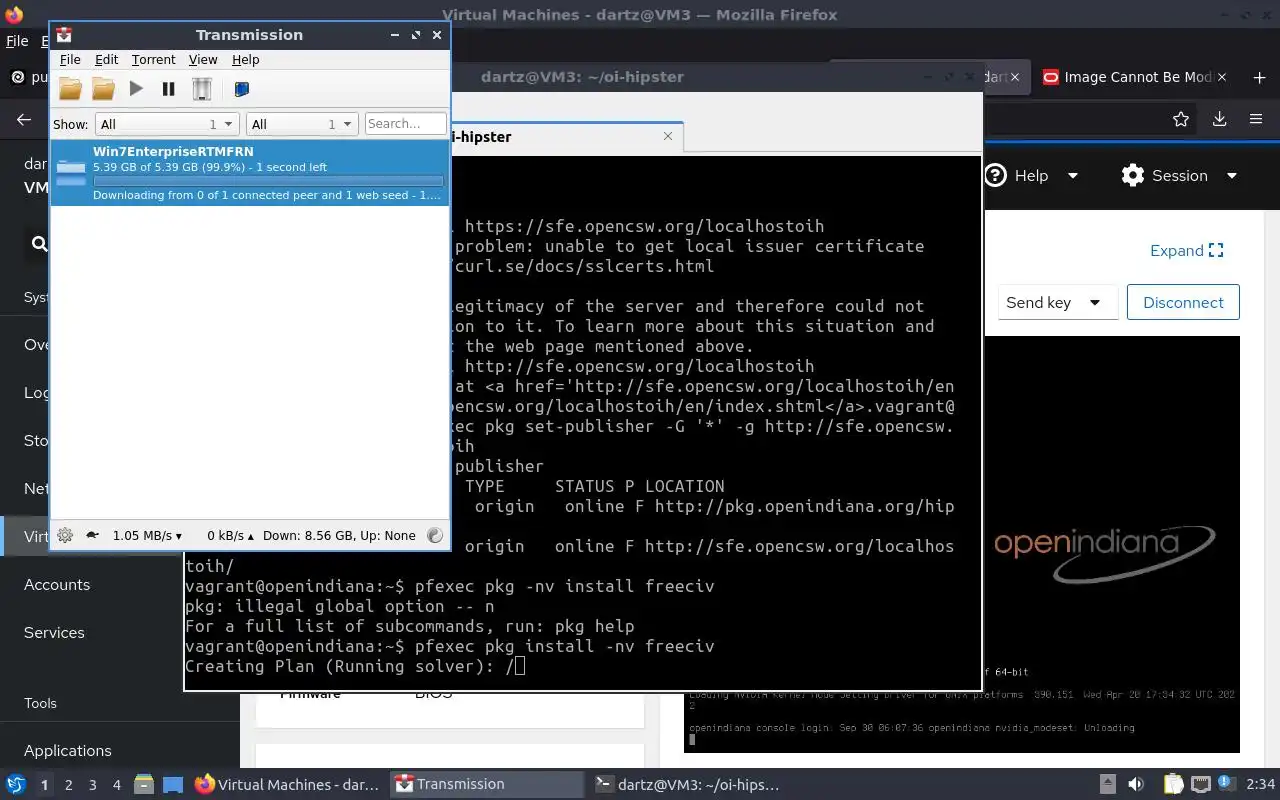Open Applications in Cockpit sidebar
The width and height of the screenshot is (1280, 800).
click(68, 751)
